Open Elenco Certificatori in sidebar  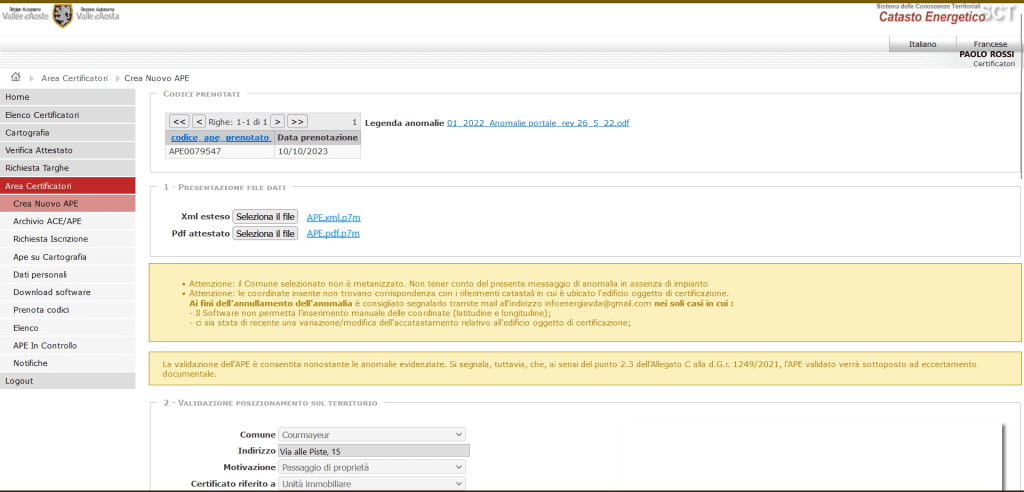(x=68, y=115)
